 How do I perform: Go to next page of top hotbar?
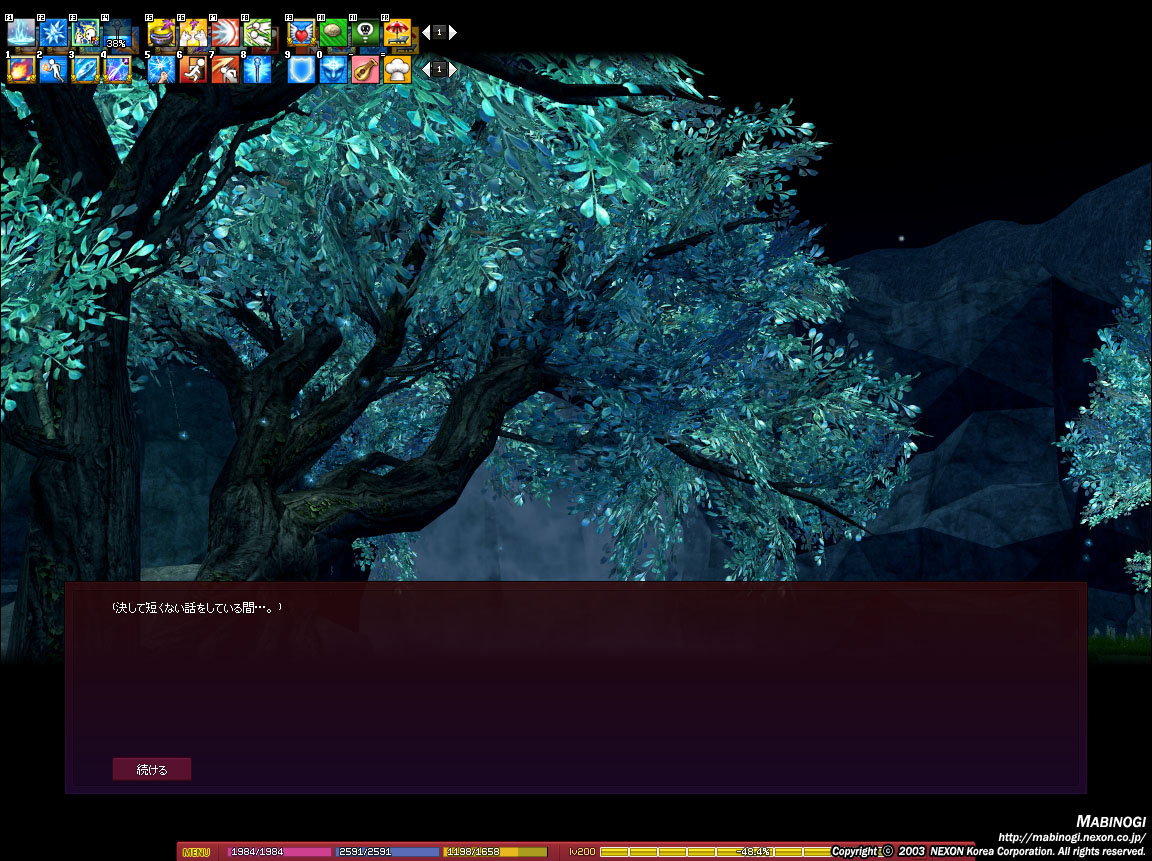click(x=453, y=32)
